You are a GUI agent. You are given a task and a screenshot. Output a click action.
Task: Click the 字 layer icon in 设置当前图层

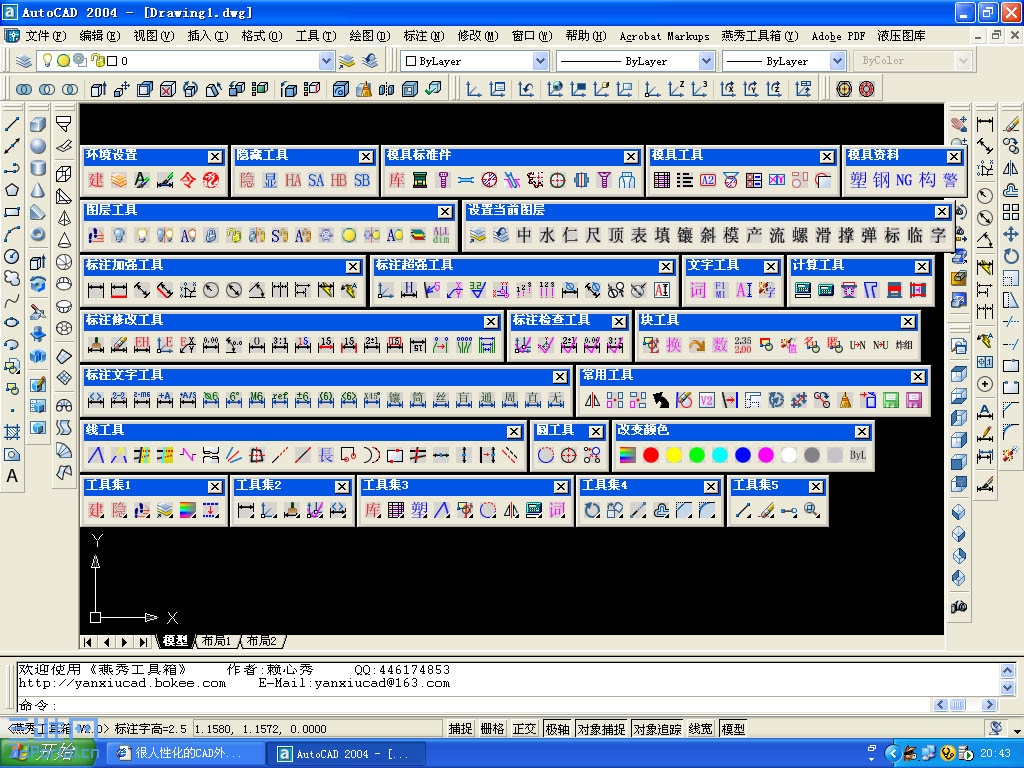click(x=938, y=235)
